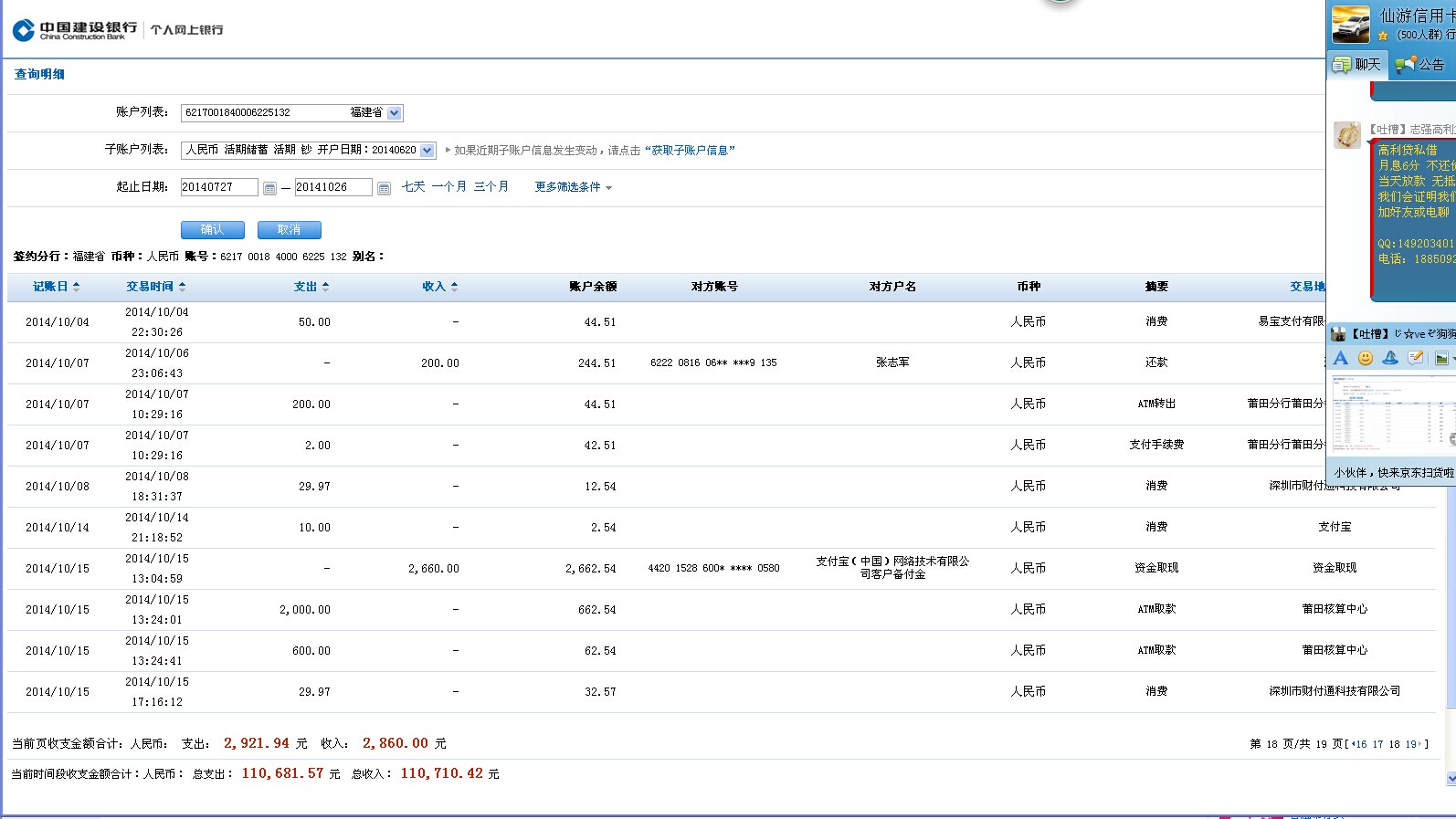Click the end date field 20141026
The image size is (1456, 819).
click(333, 187)
